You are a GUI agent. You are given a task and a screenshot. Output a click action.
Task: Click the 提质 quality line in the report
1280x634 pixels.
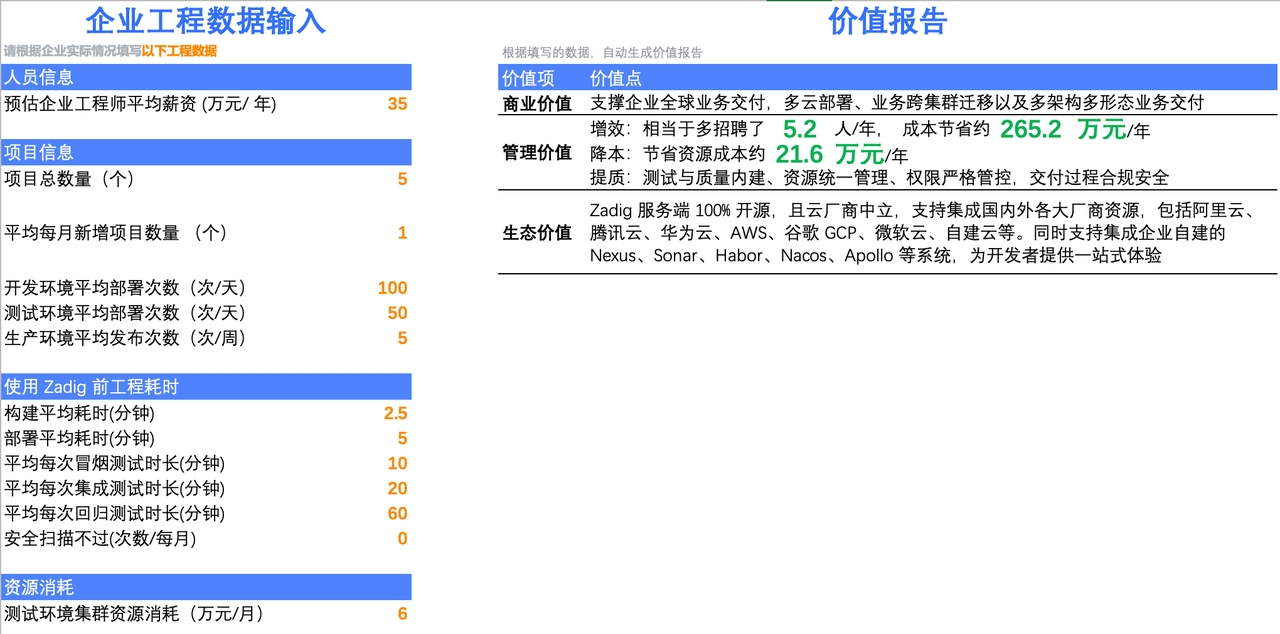879,178
